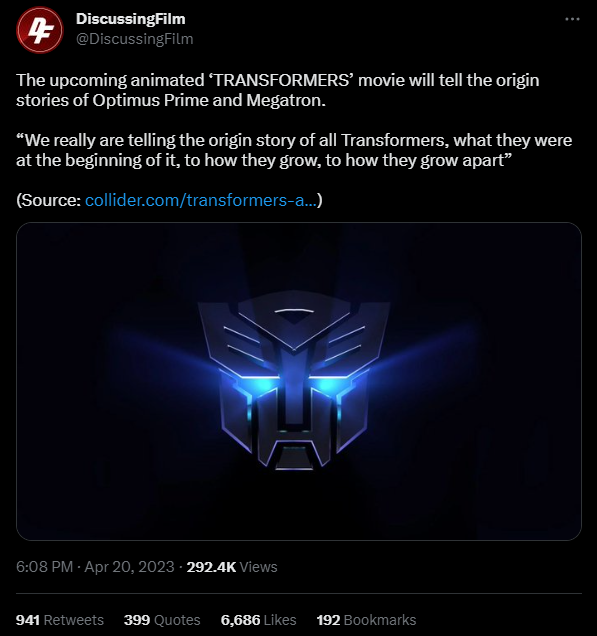
Task: View the 292.4K Views analytics
Action: [232, 567]
